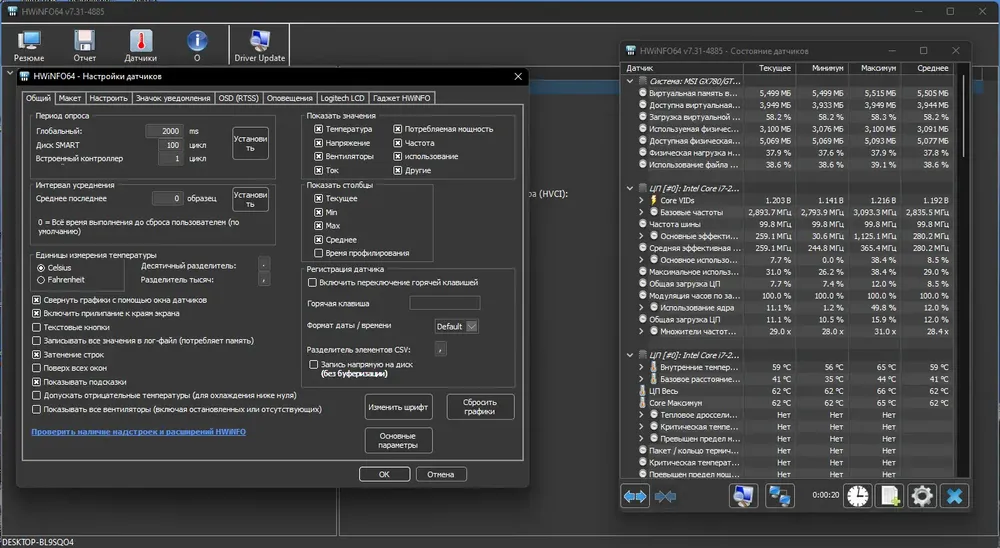Reset the sensor timer clock icon
The width and height of the screenshot is (1000, 548).
coord(858,496)
